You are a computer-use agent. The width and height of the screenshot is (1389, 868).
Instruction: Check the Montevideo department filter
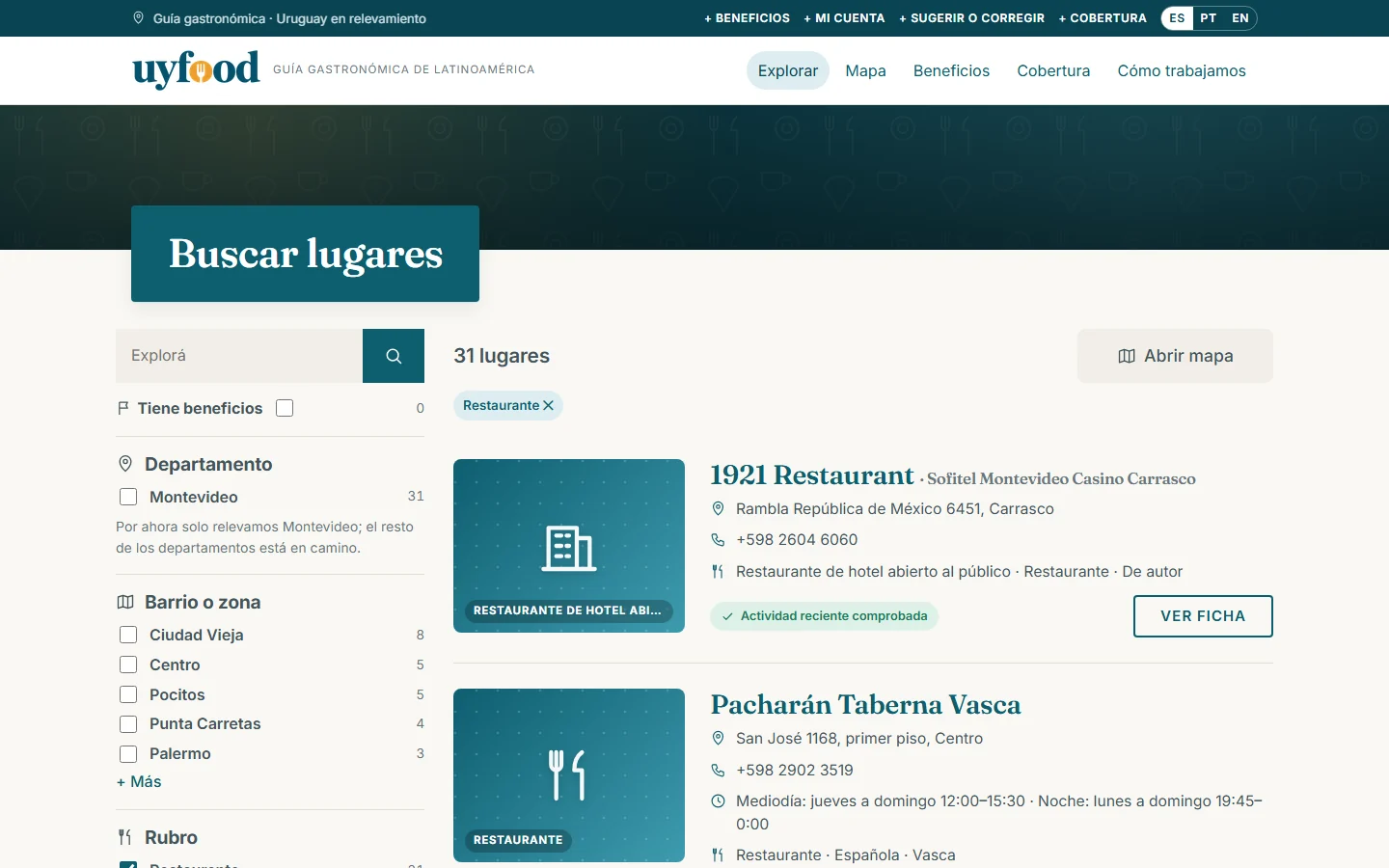click(128, 497)
